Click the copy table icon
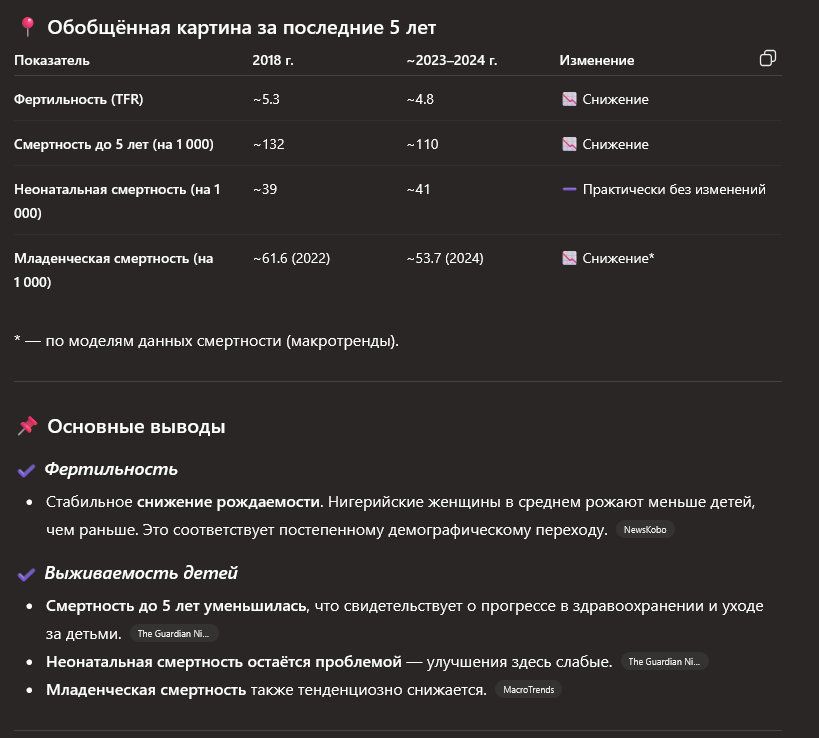The image size is (819, 738). coord(768,58)
